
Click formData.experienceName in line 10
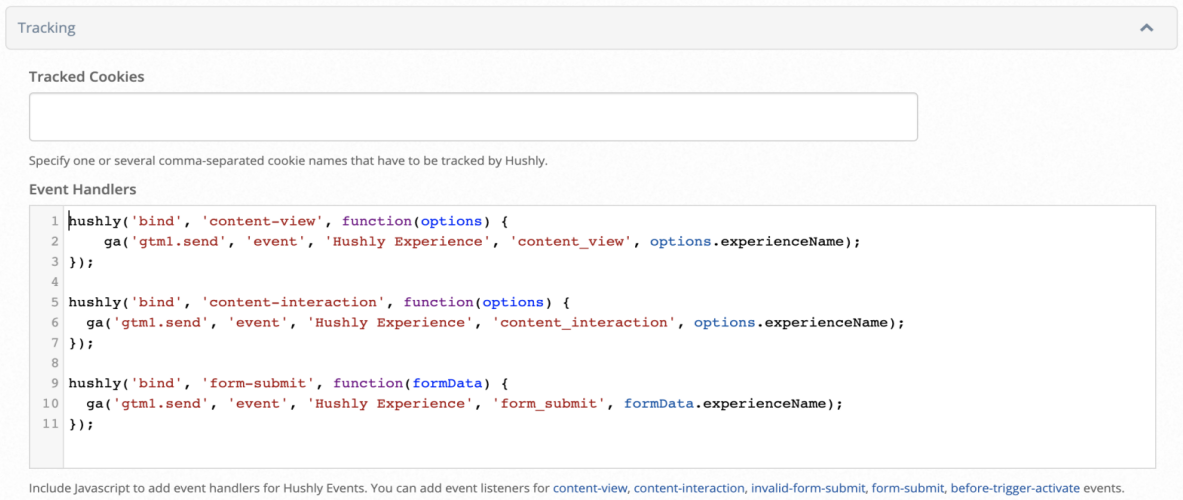(x=727, y=403)
